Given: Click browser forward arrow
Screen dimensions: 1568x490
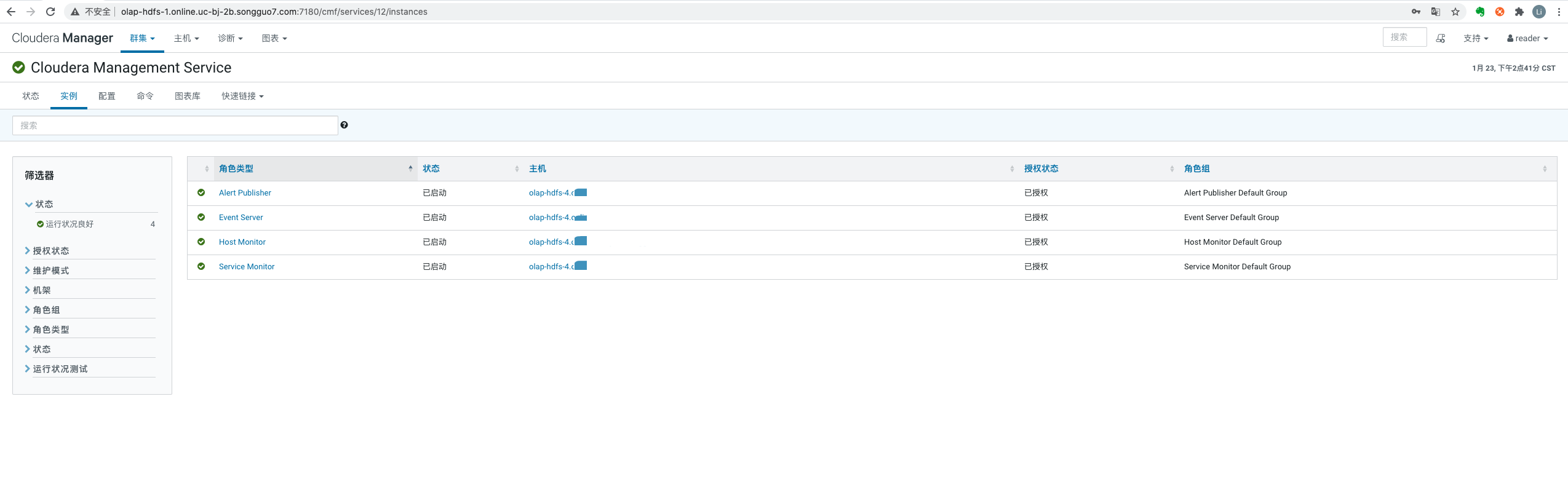Looking at the screenshot, I should [x=31, y=12].
